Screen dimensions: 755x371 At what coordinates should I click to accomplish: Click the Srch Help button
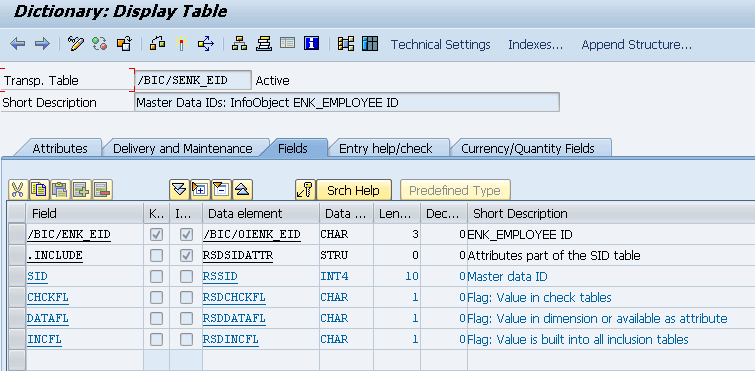pyautogui.click(x=353, y=190)
